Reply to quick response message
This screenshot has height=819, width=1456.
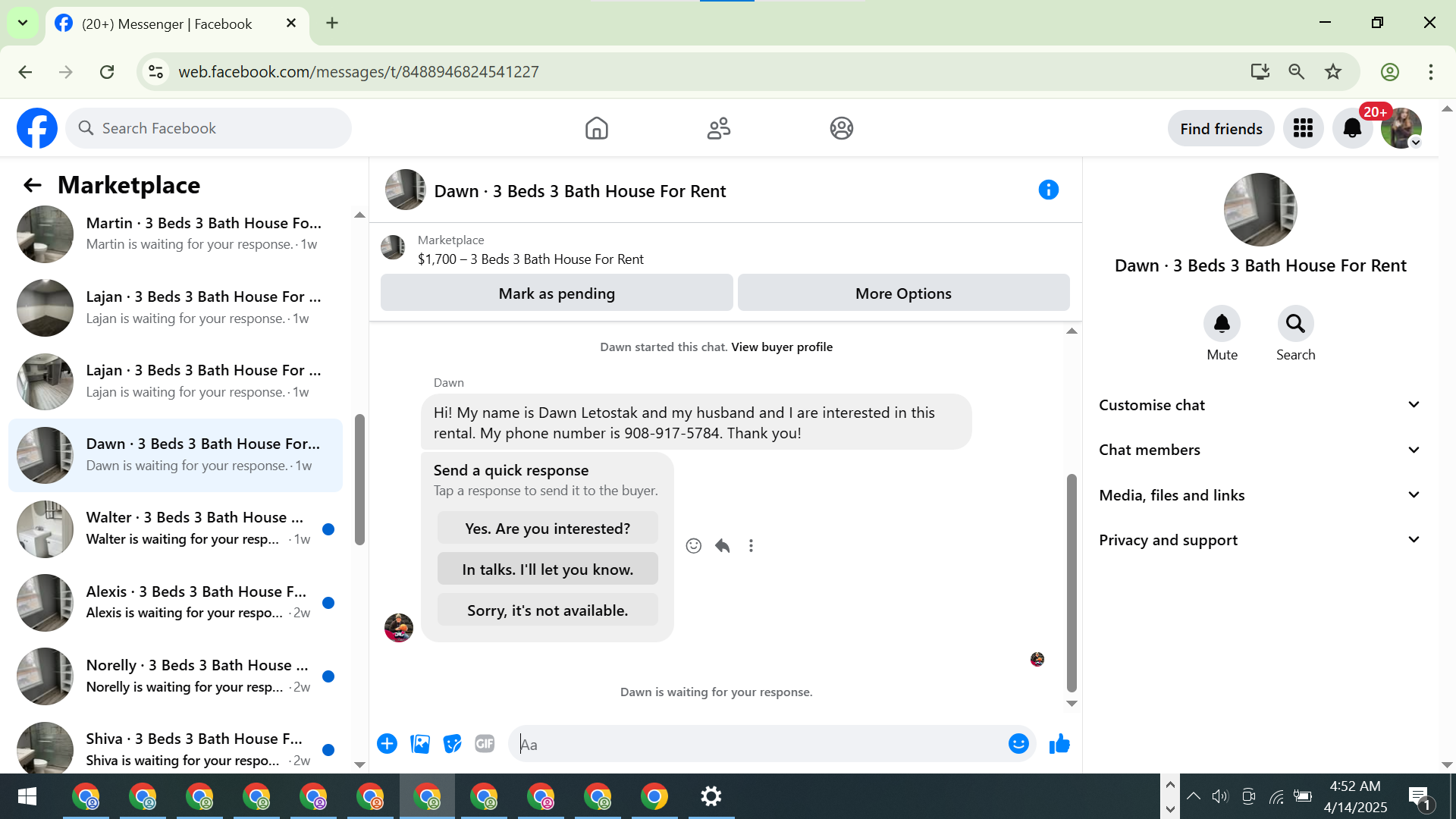[x=722, y=546]
